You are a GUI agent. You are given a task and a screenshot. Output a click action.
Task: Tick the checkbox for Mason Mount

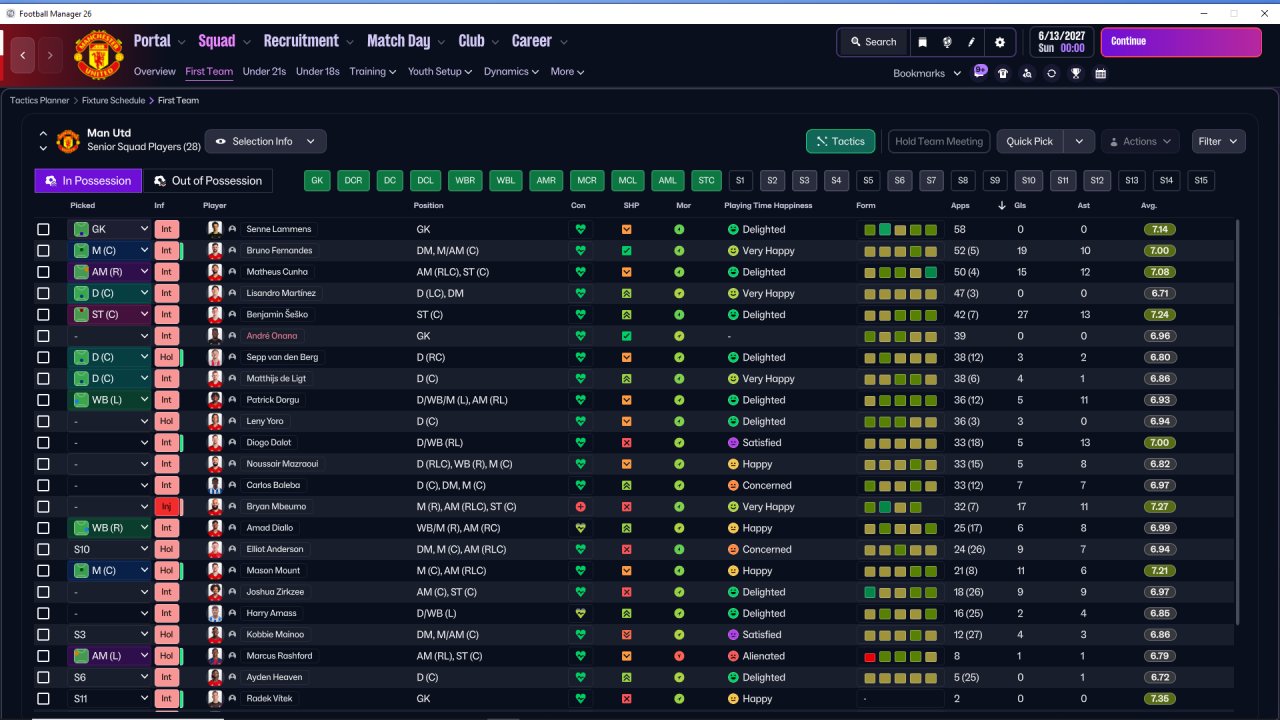(x=43, y=571)
